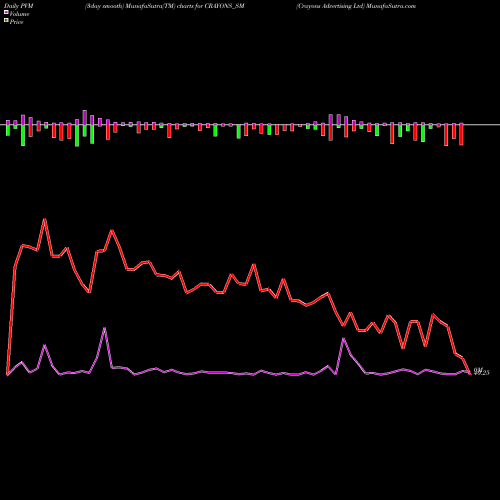Screen dimensions: 500x500
Task: Click the 'Daily PVM' title text
Action: [x=19, y=6]
